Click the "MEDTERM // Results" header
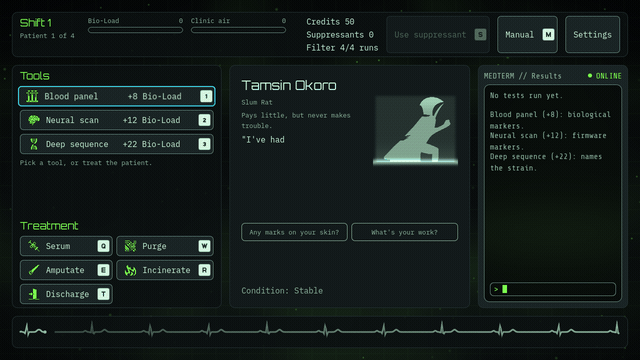This screenshot has height=360, width=640. [x=522, y=76]
